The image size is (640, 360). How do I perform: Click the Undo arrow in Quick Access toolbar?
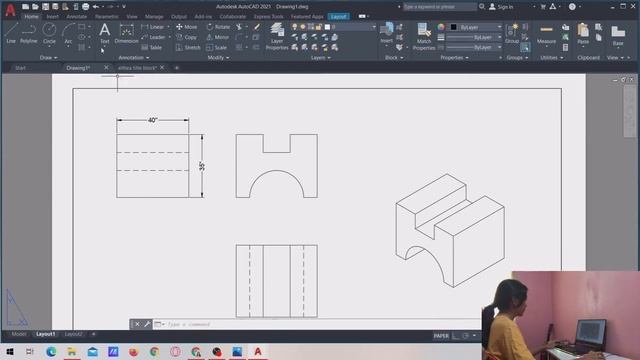pyautogui.click(x=96, y=7)
